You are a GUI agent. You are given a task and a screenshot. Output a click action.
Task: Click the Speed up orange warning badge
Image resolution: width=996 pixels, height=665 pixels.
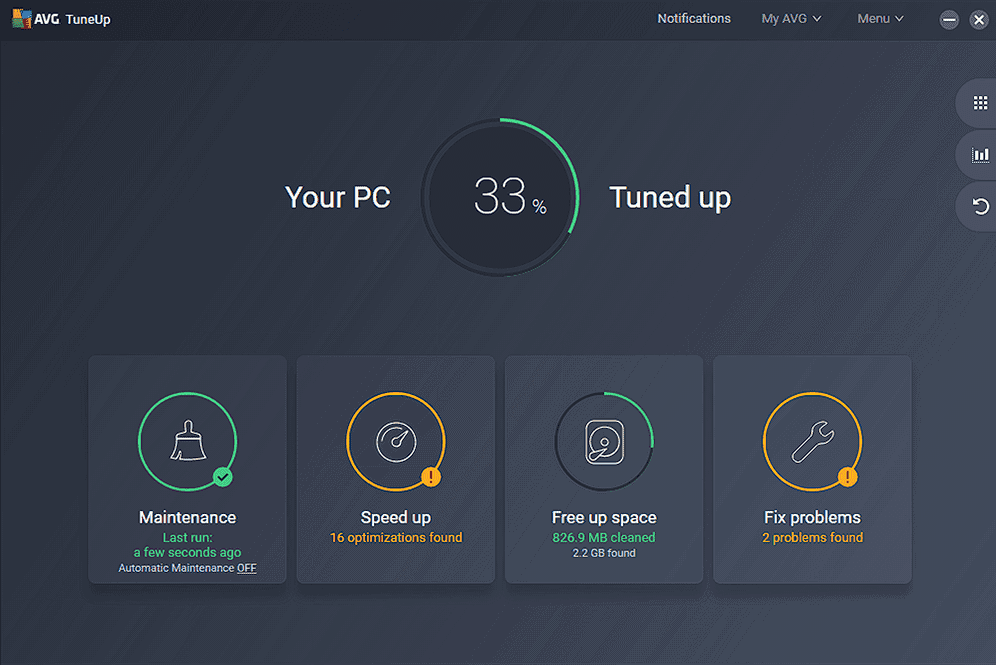(431, 476)
